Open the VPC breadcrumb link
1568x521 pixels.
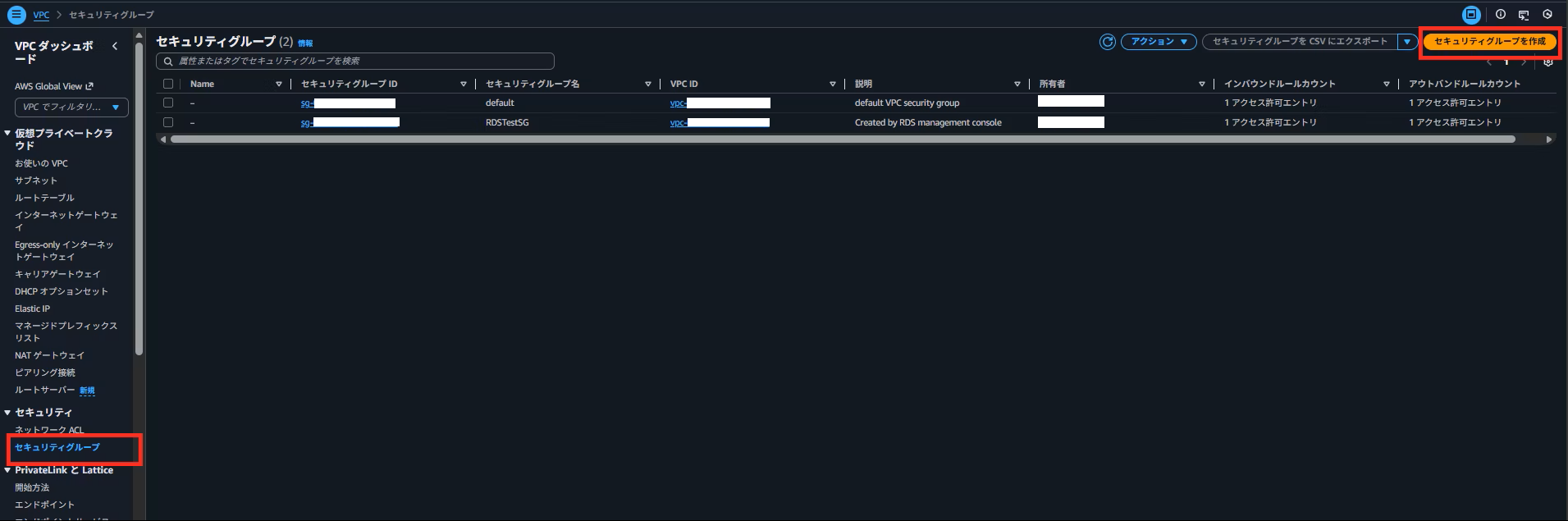pyautogui.click(x=41, y=15)
